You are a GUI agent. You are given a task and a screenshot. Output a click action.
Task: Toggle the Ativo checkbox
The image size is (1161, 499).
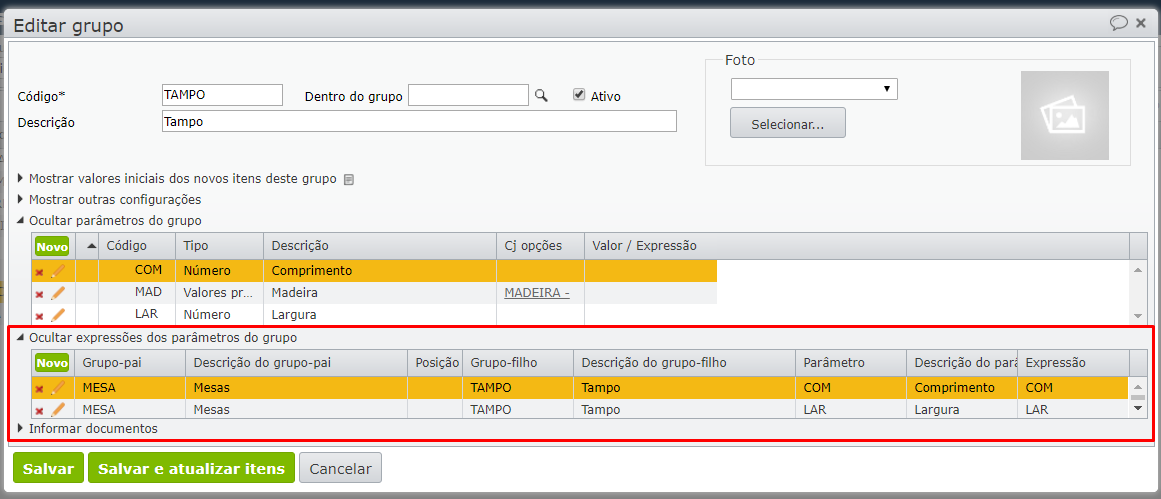point(580,95)
